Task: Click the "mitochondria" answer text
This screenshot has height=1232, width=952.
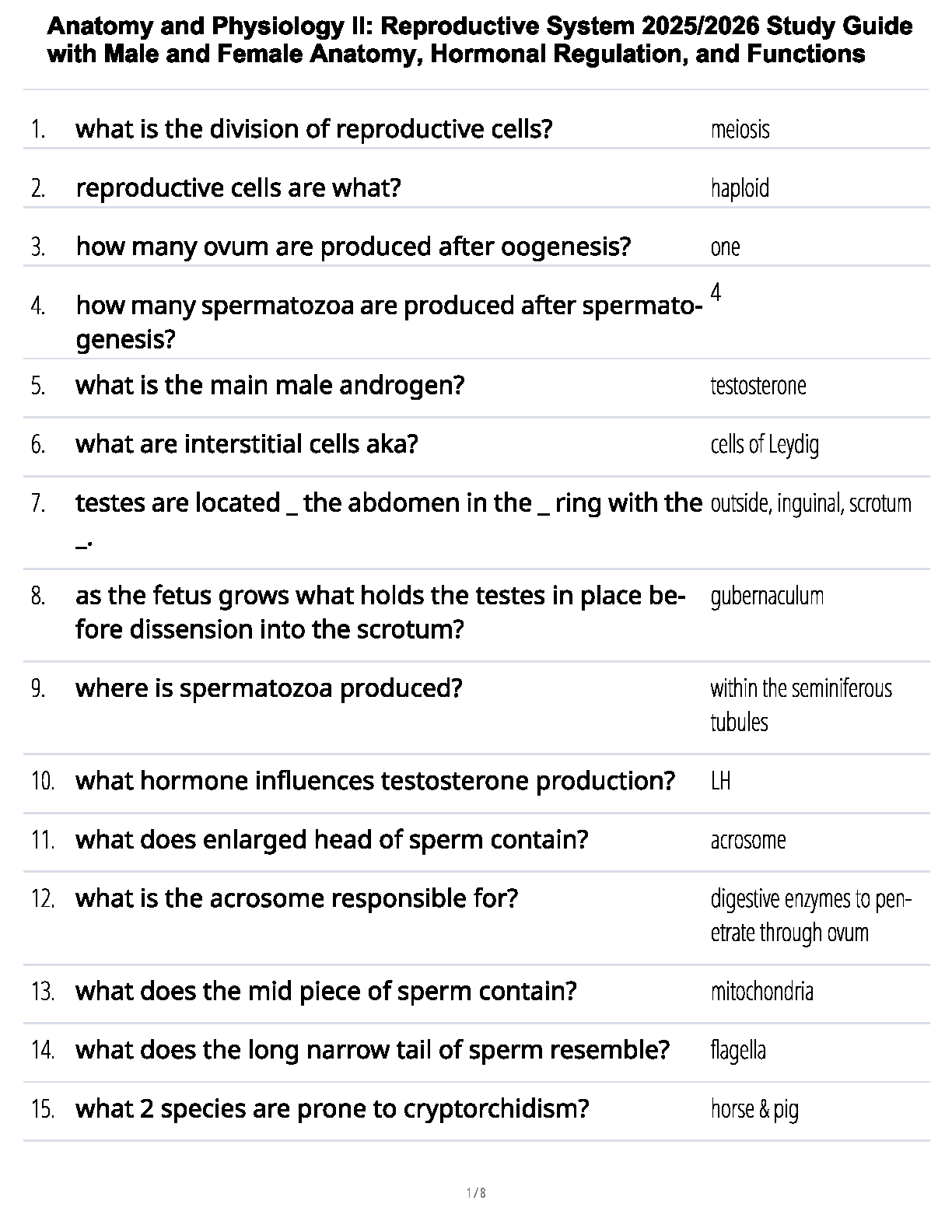Action: [761, 992]
